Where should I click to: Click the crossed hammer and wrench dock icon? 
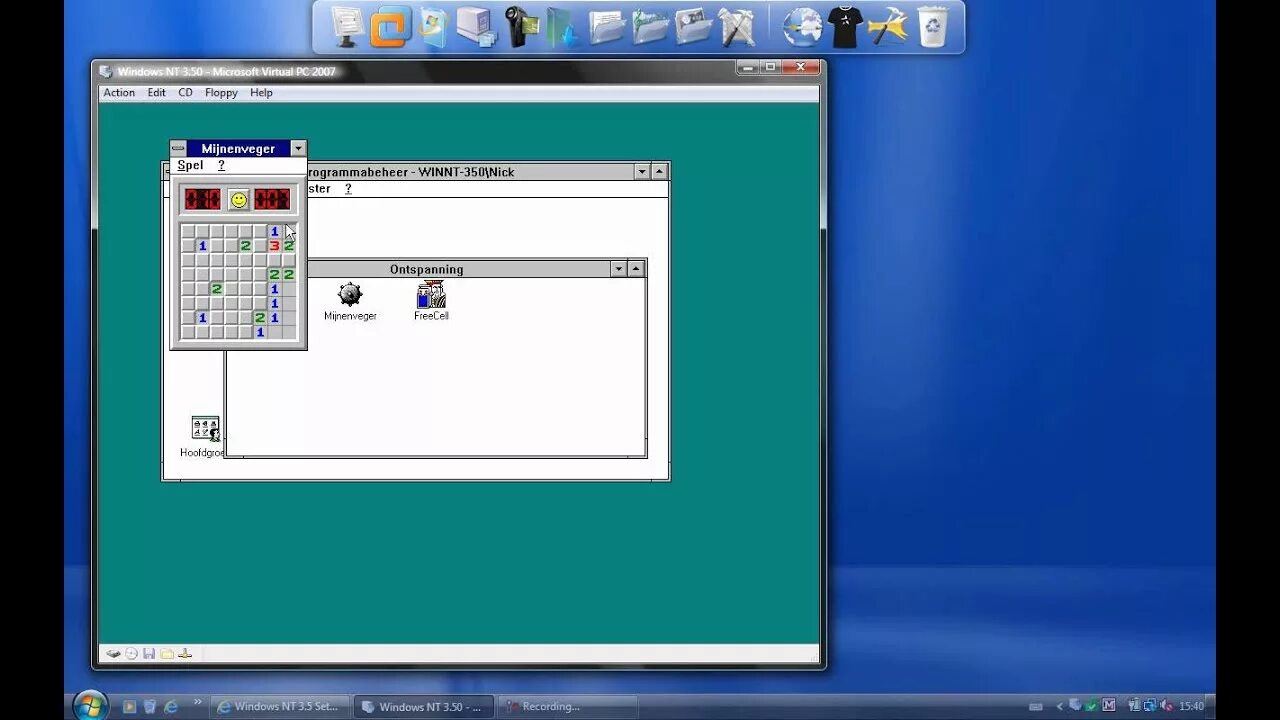pyautogui.click(x=737, y=27)
